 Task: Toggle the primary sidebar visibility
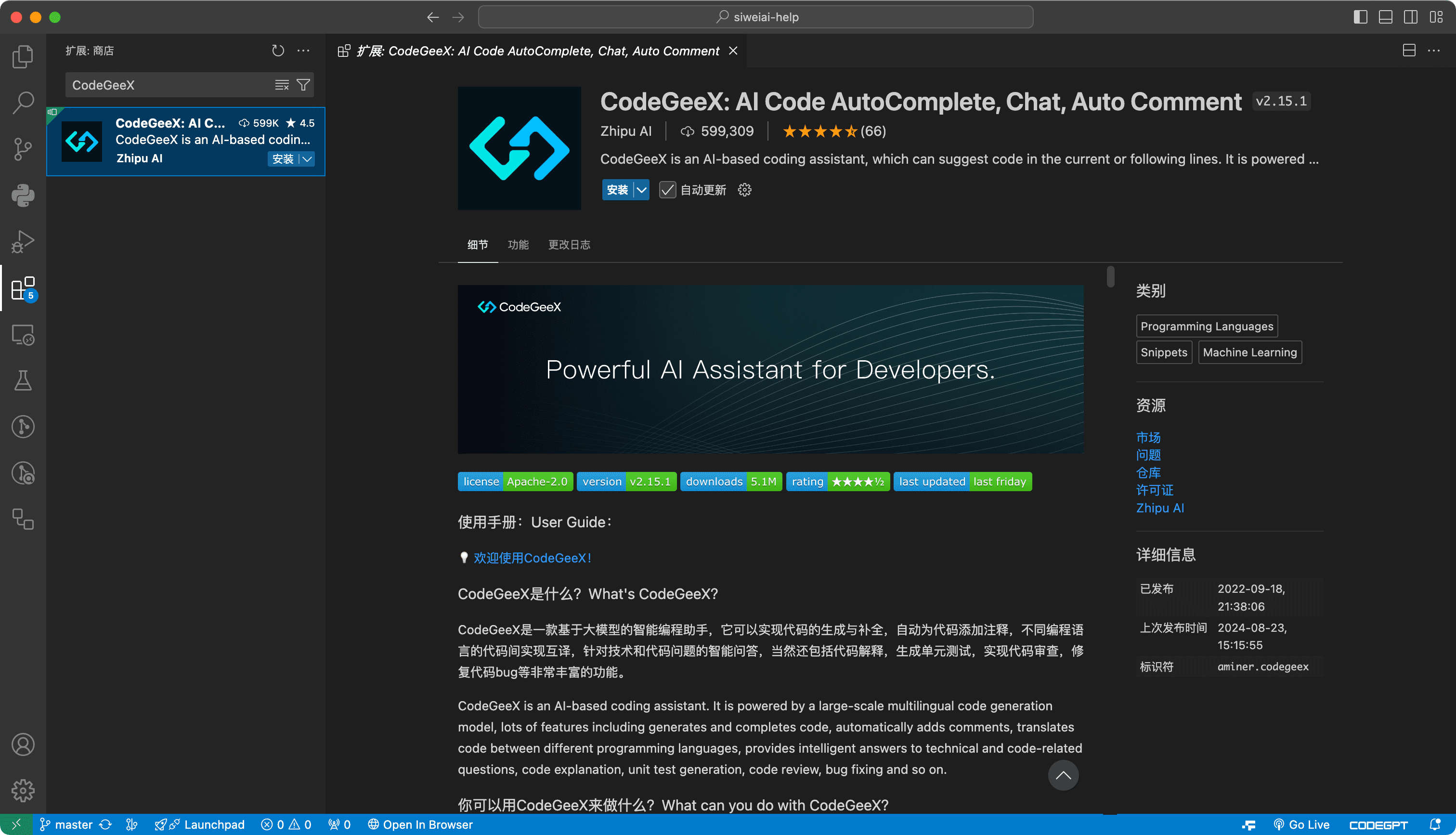(x=1360, y=17)
